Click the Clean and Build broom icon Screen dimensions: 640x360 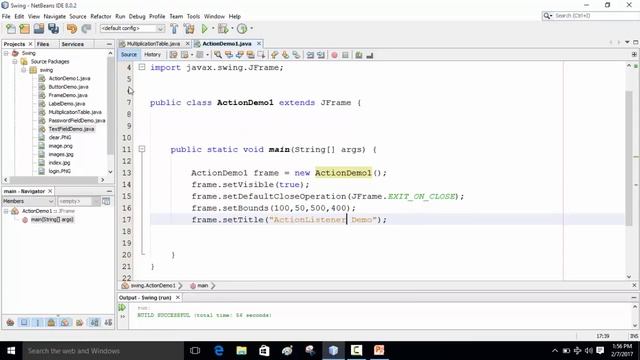point(189,29)
